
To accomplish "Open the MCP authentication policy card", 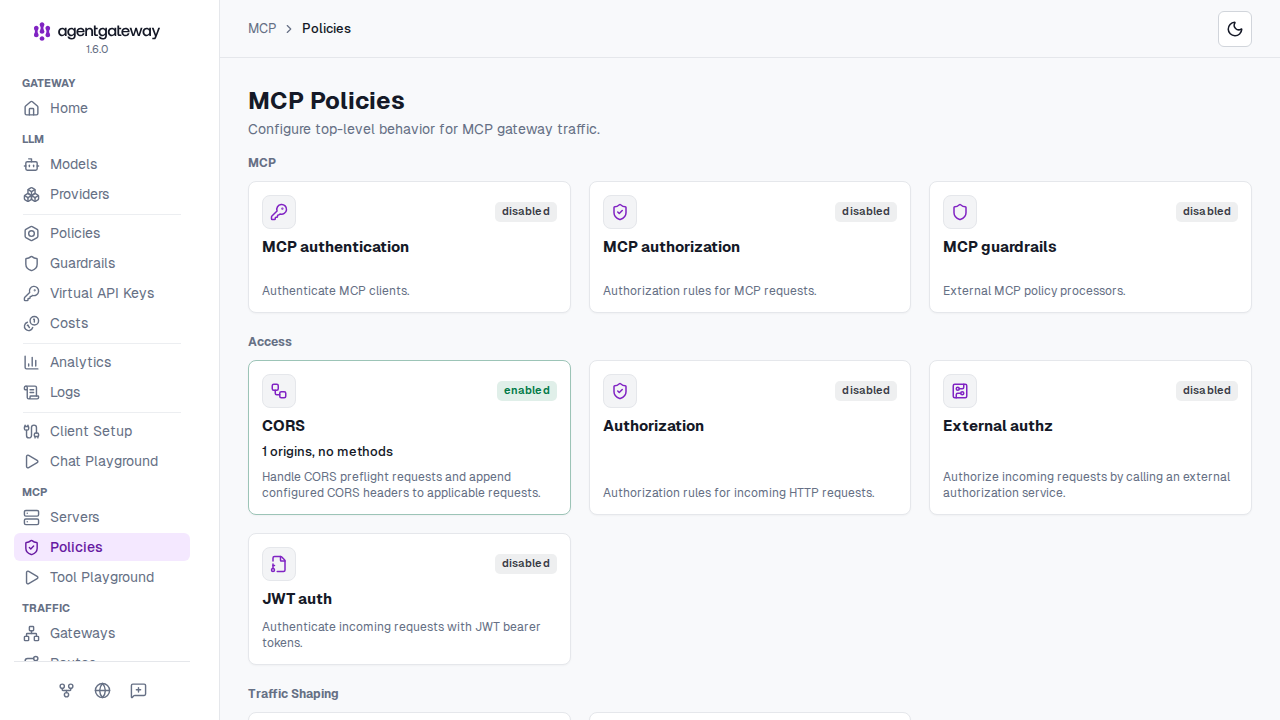I will pyautogui.click(x=409, y=247).
